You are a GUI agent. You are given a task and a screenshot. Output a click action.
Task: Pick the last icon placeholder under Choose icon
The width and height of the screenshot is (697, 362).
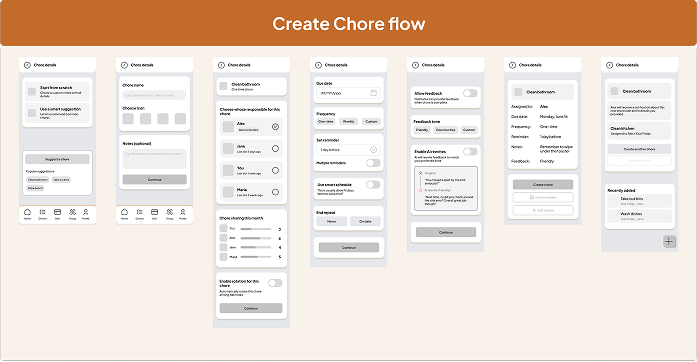coord(180,118)
